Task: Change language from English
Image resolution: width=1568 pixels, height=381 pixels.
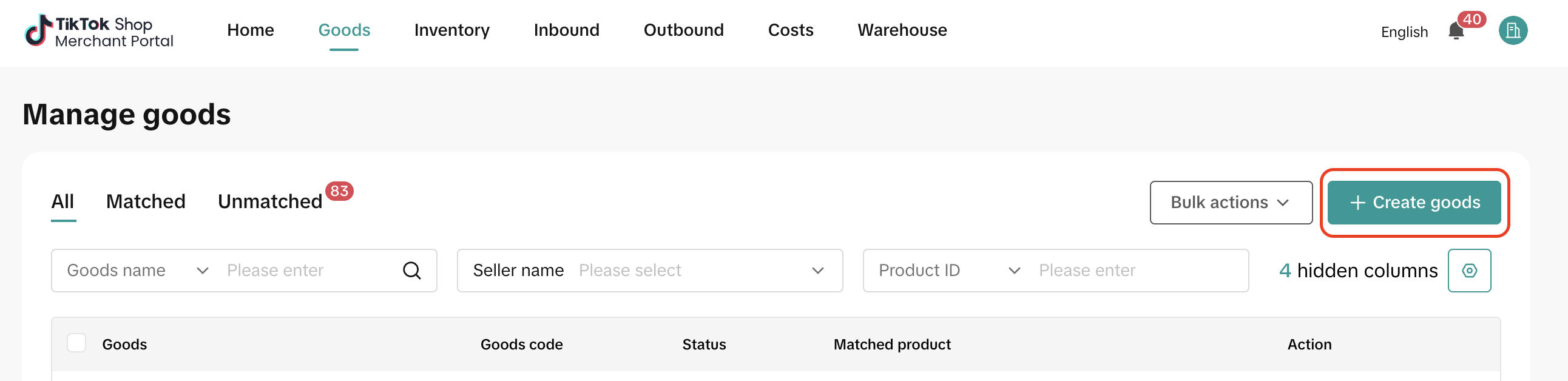Action: click(1404, 32)
